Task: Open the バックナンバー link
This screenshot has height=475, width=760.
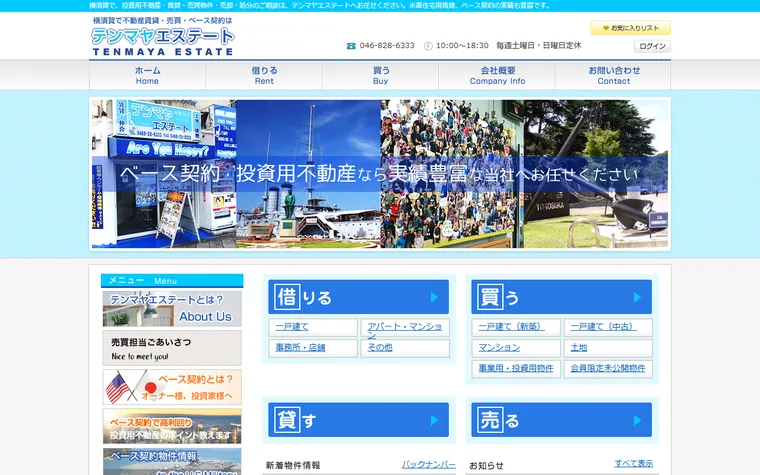Action: coord(428,465)
